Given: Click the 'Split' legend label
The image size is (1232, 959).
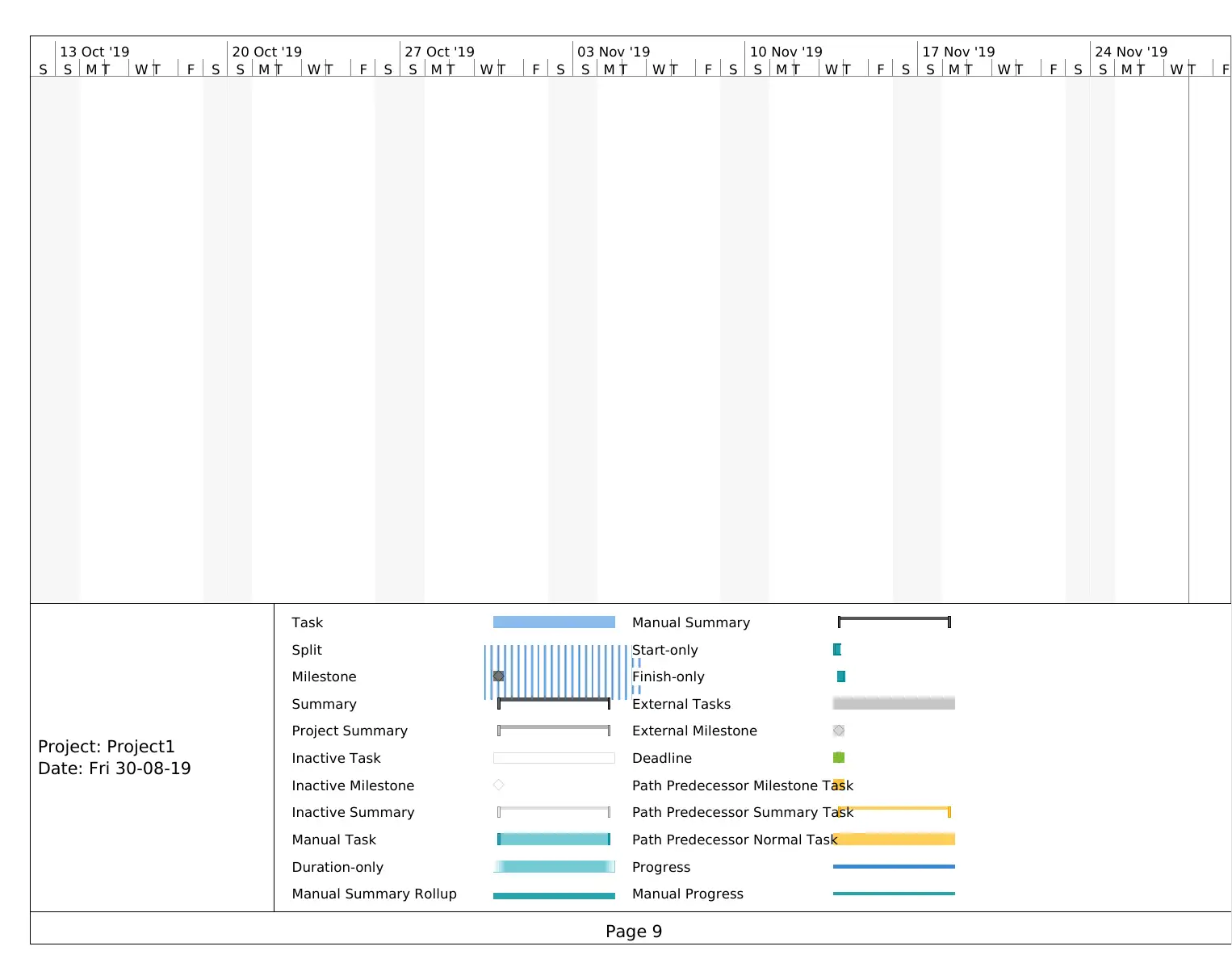Looking at the screenshot, I should 307,650.
